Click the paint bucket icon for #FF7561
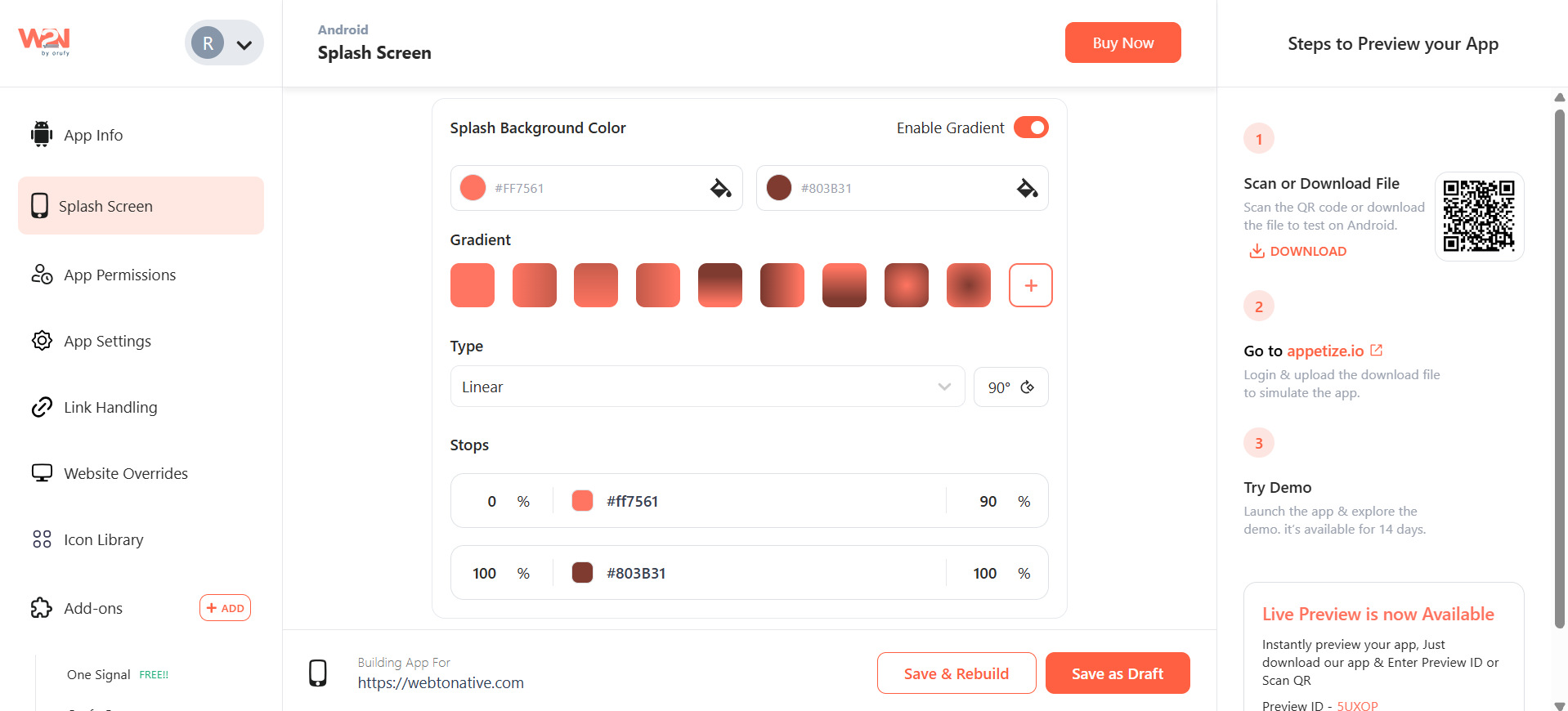The height and width of the screenshot is (711, 1568). (720, 189)
